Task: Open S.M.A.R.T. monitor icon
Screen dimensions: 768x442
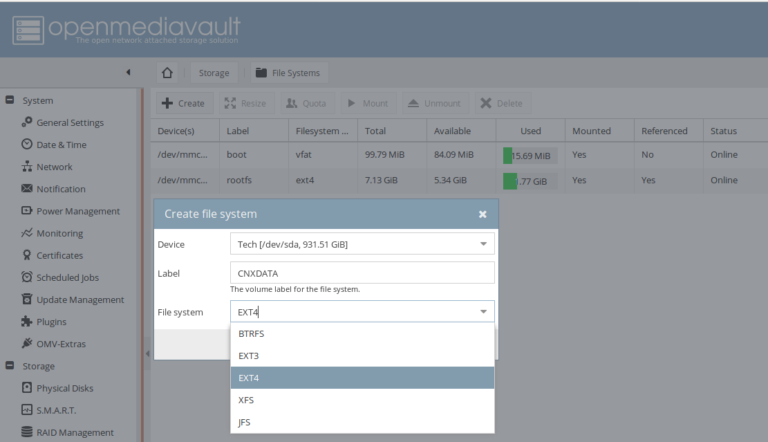Action: point(27,410)
